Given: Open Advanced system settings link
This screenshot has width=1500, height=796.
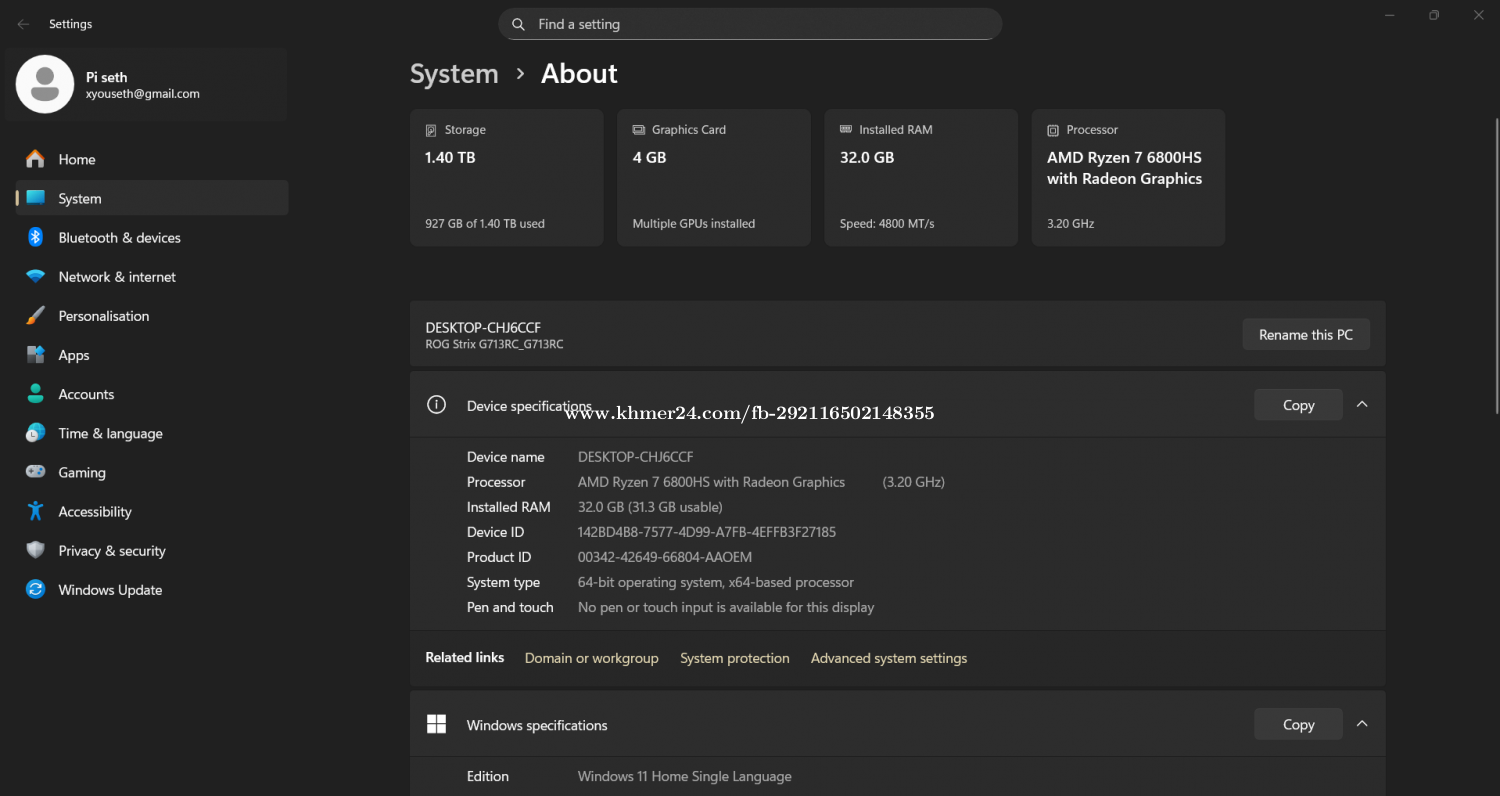Looking at the screenshot, I should click(x=888, y=658).
